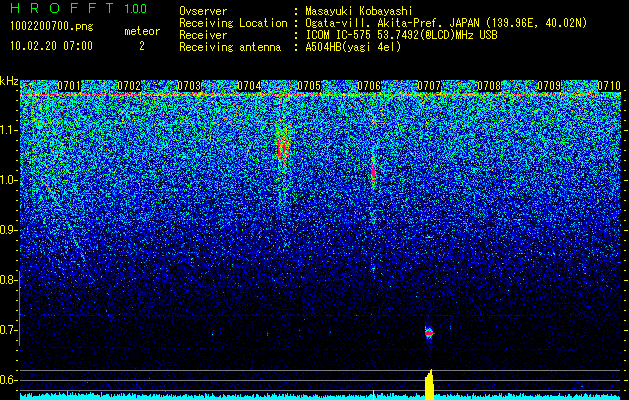Click the Ovserver label
Screen dimensions: 629x400
[x=203, y=11]
